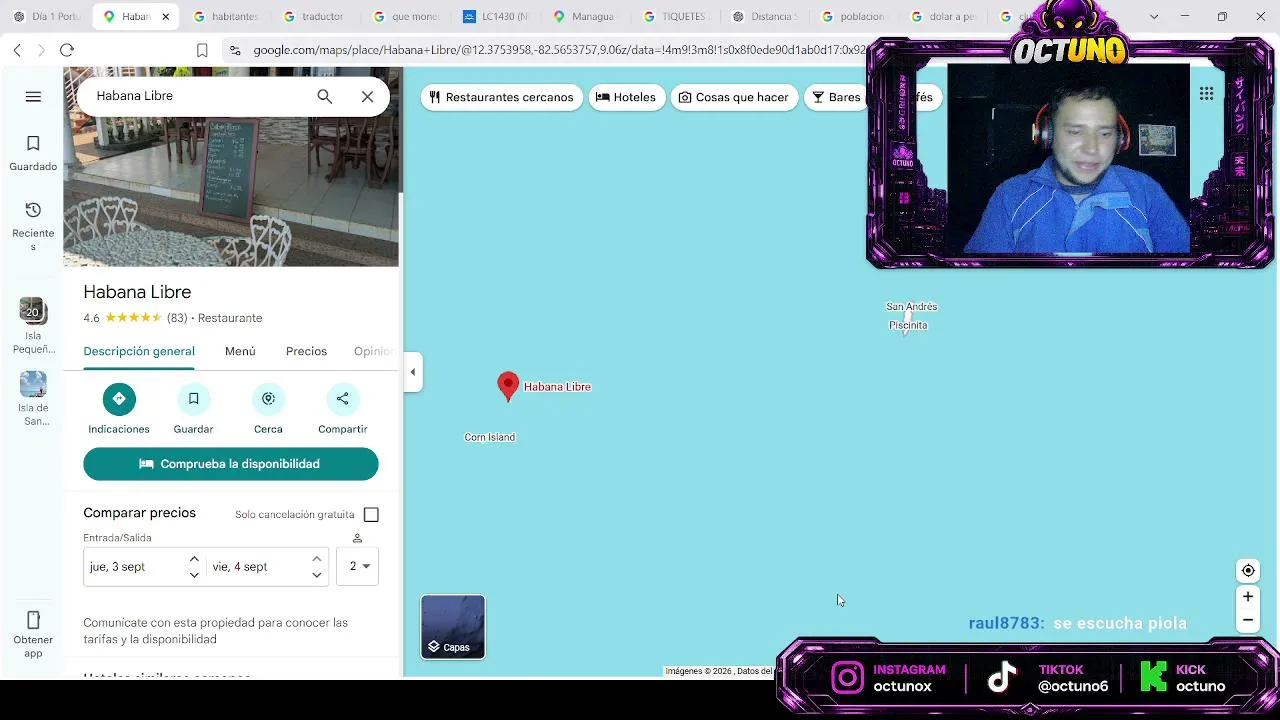The image size is (1280, 720).
Task: Close the active Habana Libre browser tab
Action: click(165, 16)
